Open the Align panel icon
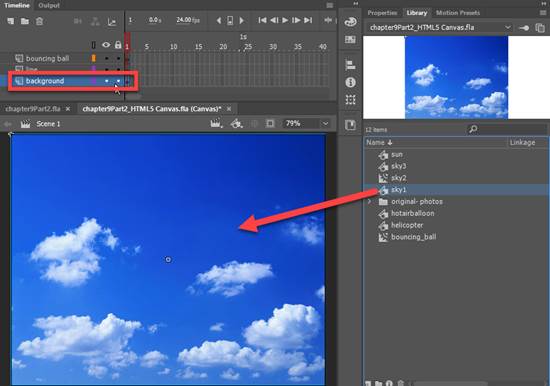This screenshot has width=550, height=386. [x=350, y=65]
